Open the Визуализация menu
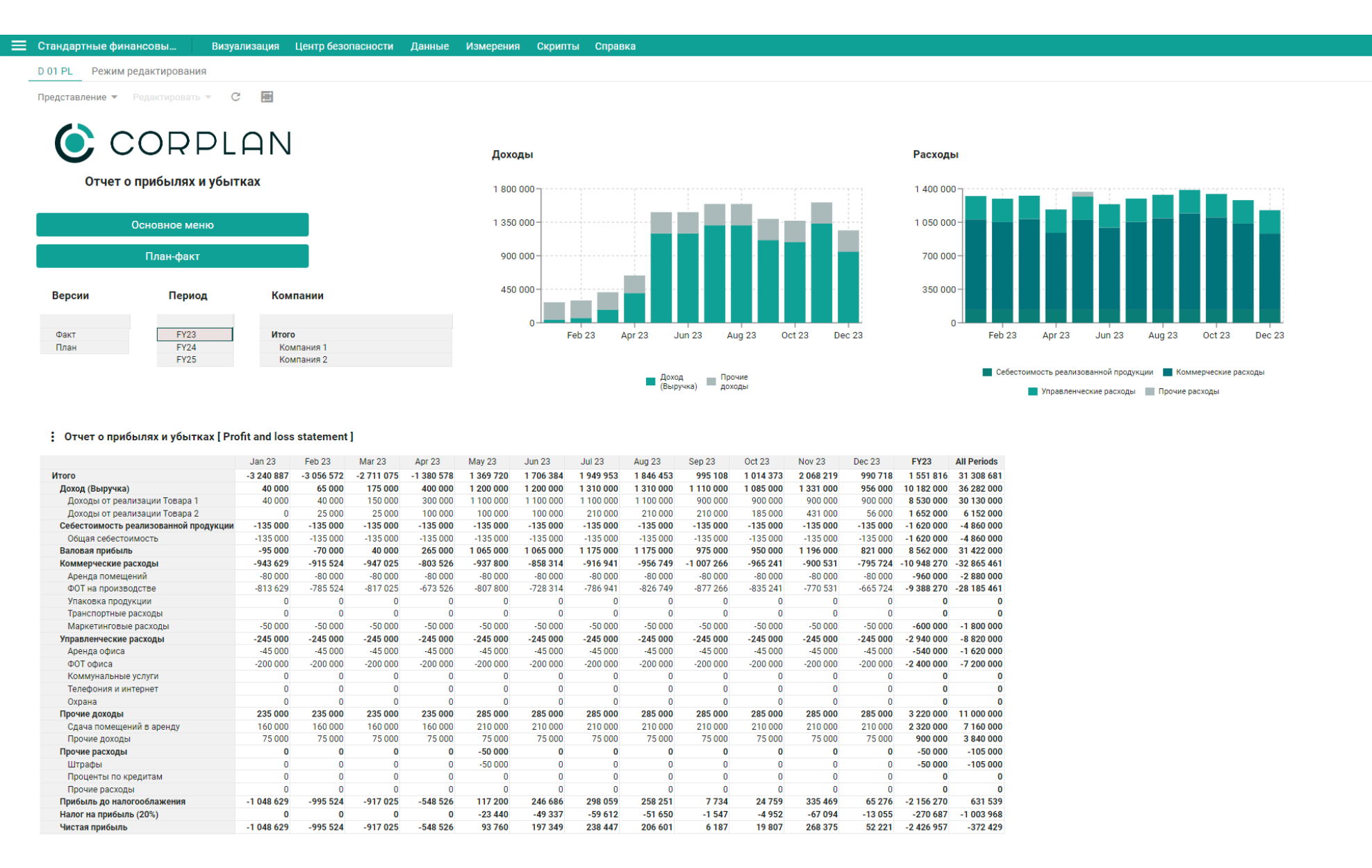Image resolution: width=1372 pixels, height=868 pixels. tap(245, 46)
